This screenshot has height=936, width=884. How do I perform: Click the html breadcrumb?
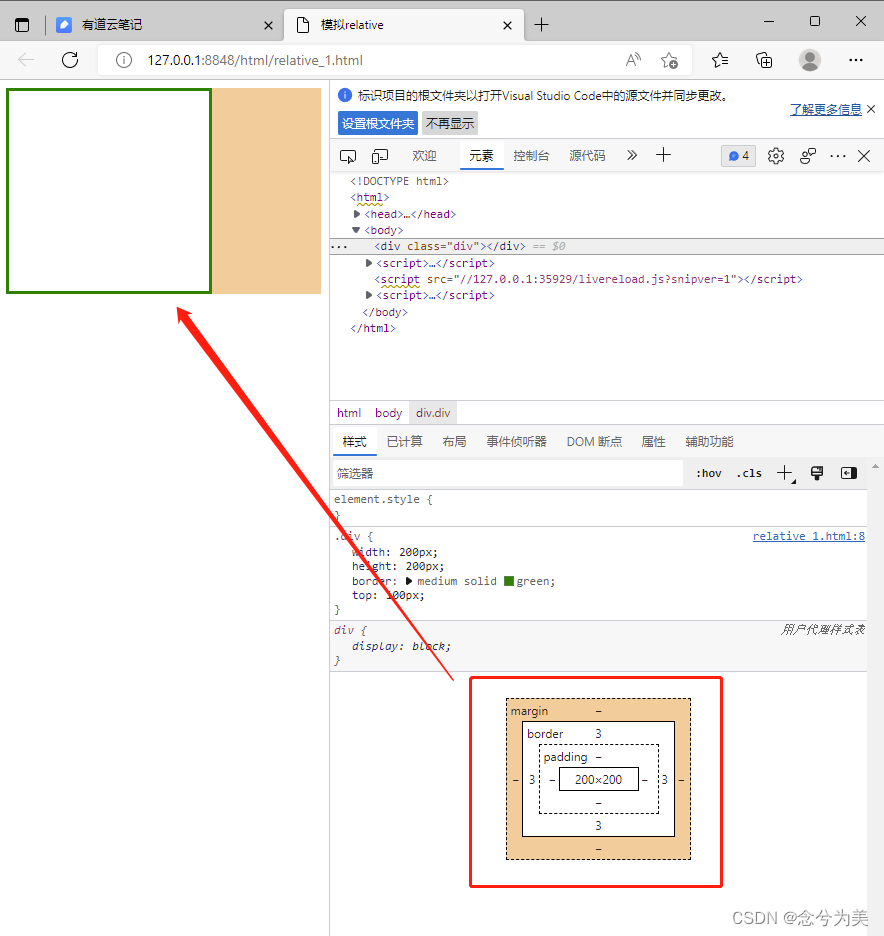(349, 413)
